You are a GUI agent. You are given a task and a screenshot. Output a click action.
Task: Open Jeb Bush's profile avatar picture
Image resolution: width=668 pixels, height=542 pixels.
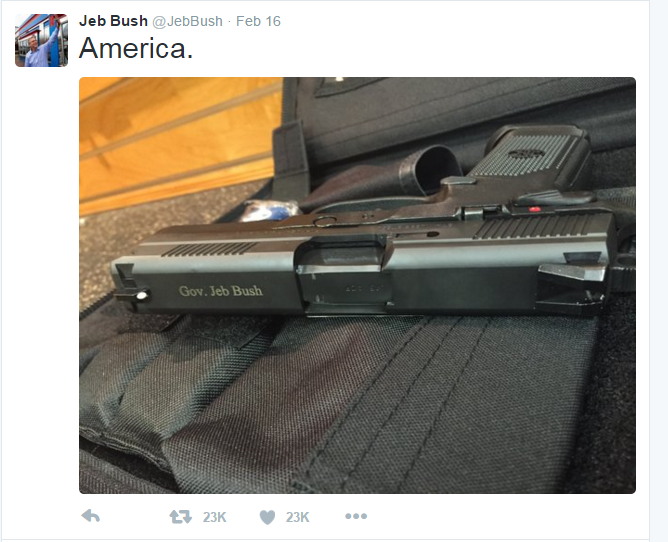pos(41,40)
